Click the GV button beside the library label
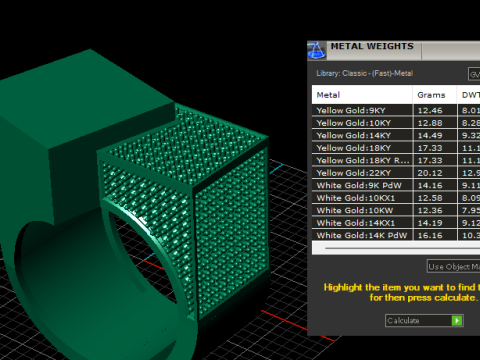This screenshot has width=480, height=360. coord(474,74)
